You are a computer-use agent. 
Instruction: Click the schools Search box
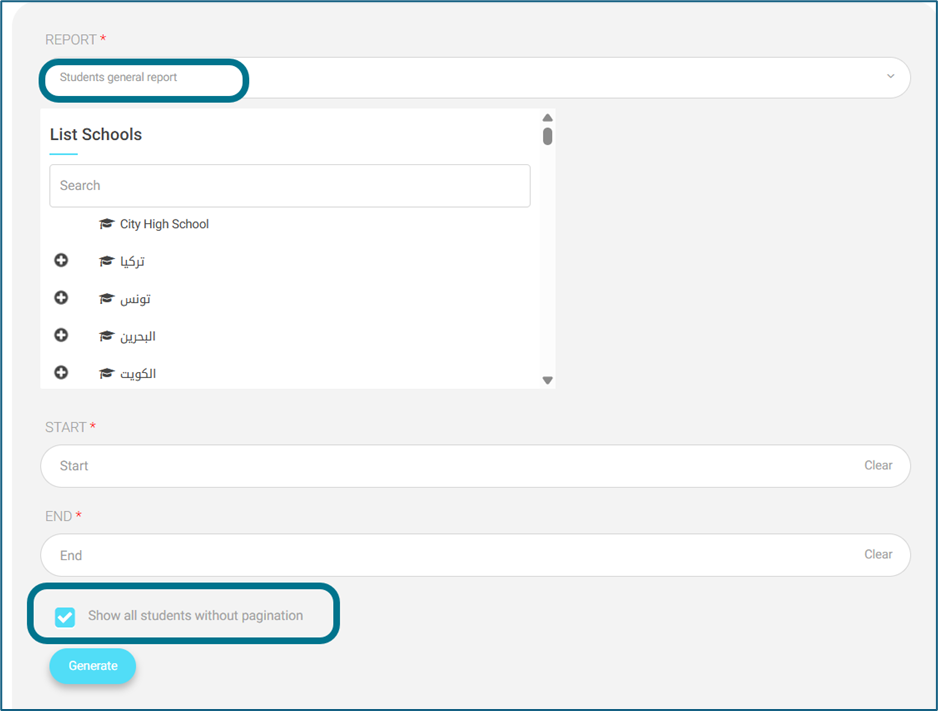click(289, 186)
